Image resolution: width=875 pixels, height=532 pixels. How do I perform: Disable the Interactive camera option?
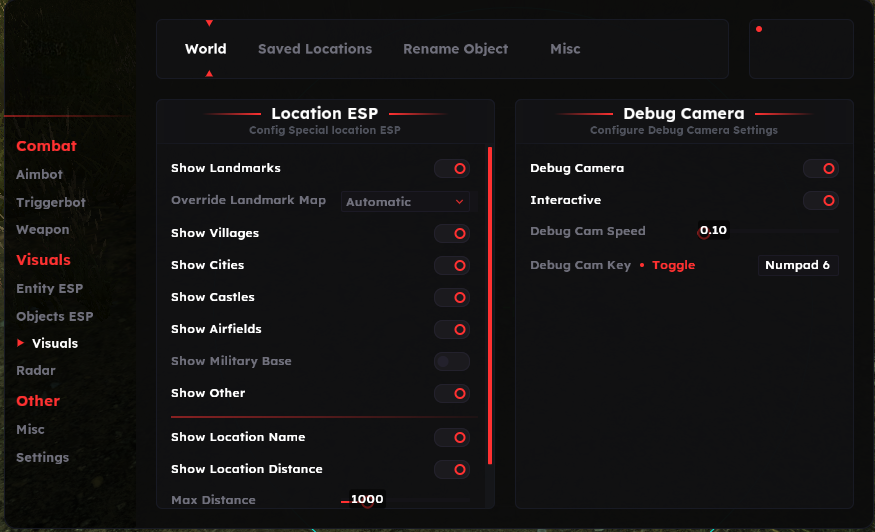[x=821, y=201]
